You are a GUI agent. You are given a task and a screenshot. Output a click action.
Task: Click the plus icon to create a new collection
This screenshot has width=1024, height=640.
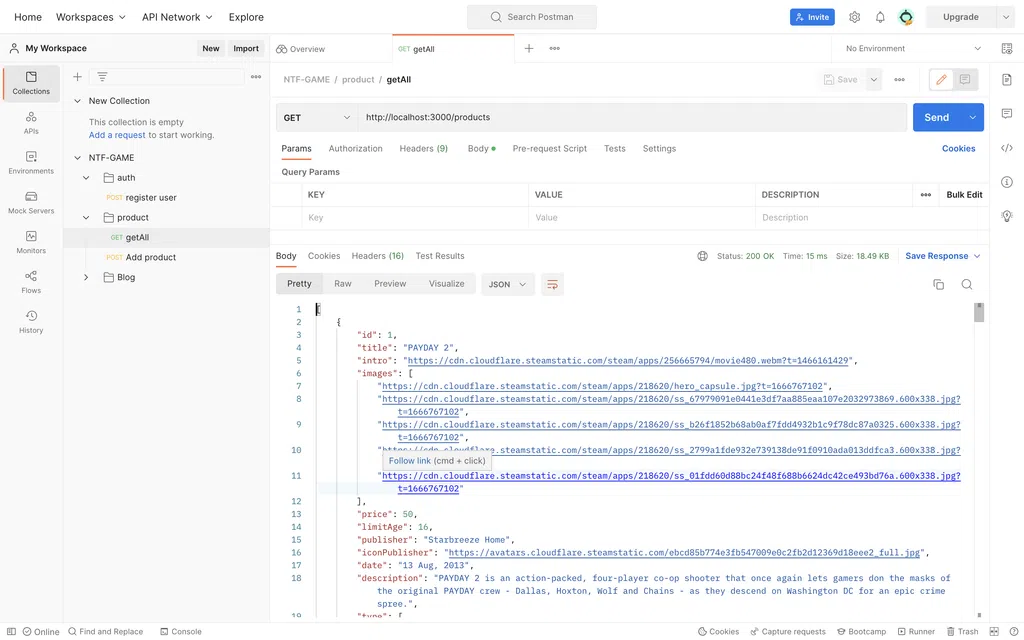(77, 77)
